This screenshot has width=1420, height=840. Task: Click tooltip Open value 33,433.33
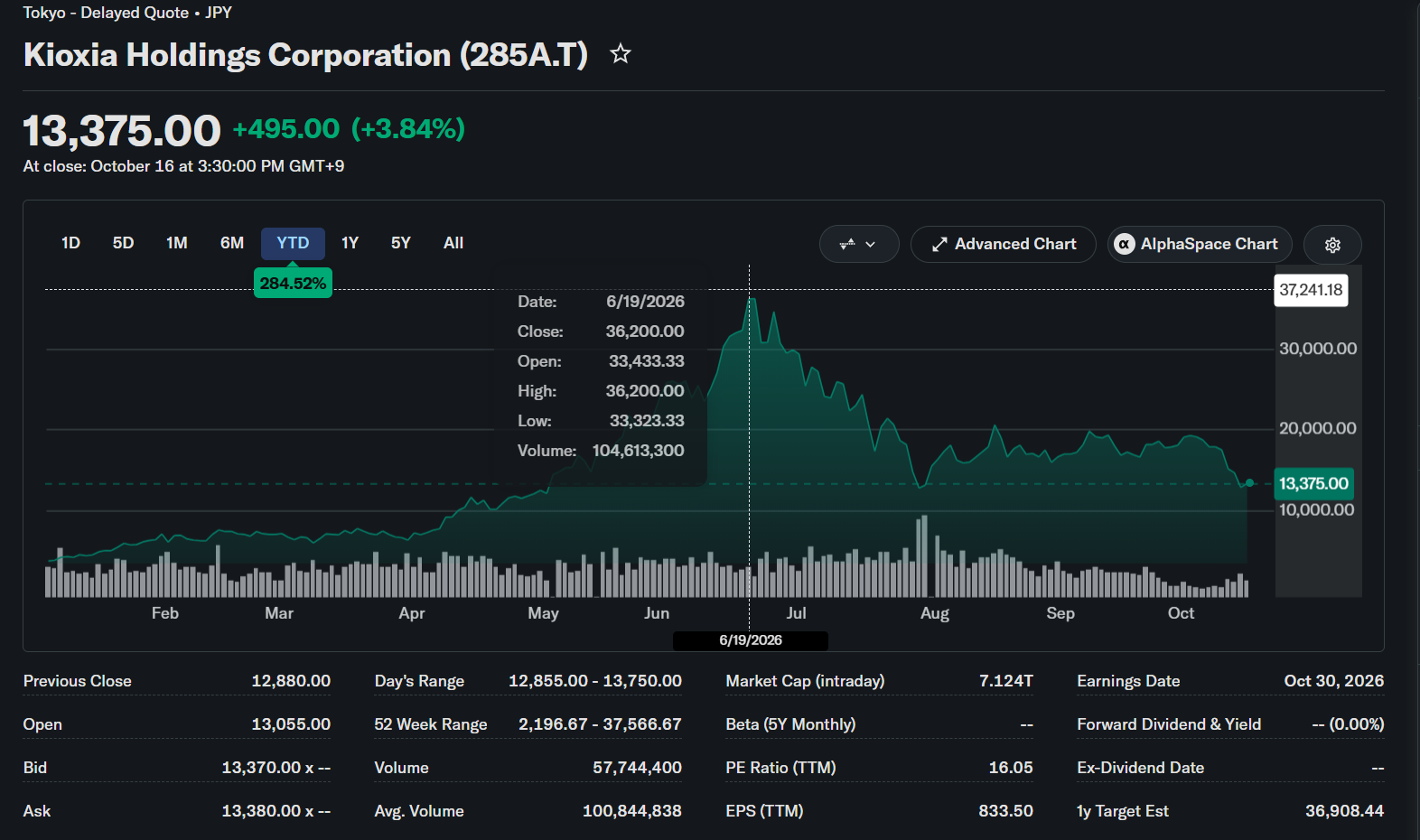(646, 361)
